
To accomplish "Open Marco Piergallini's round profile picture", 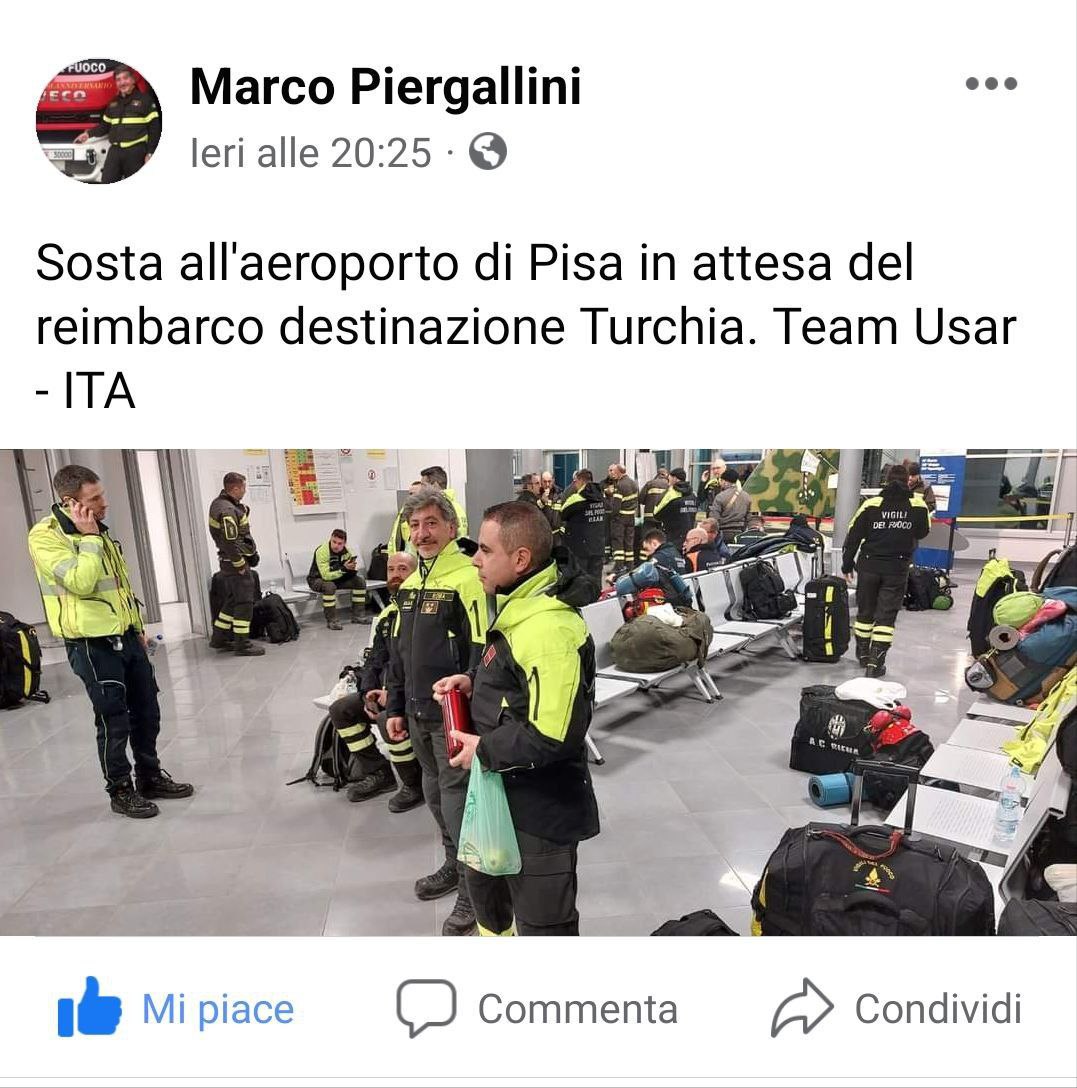I will [x=99, y=121].
